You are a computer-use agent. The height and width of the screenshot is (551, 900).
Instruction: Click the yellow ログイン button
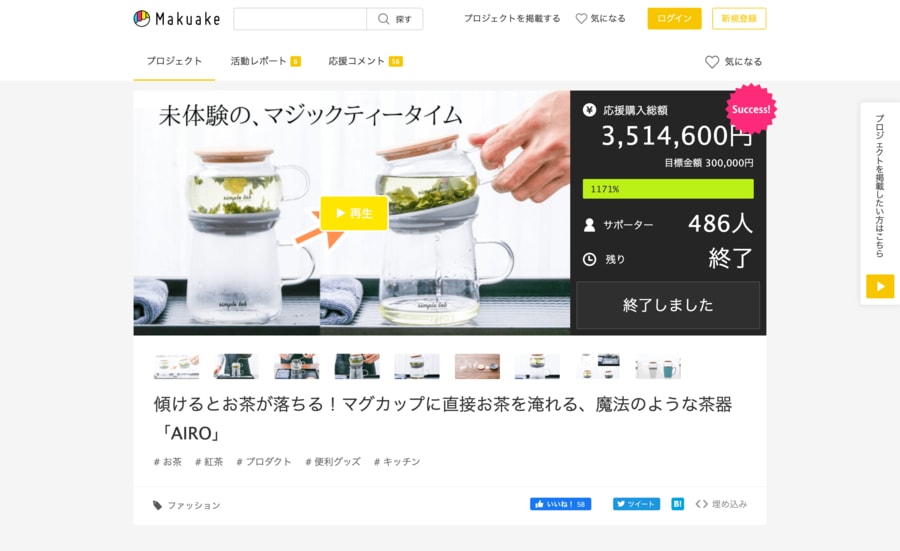[x=674, y=18]
